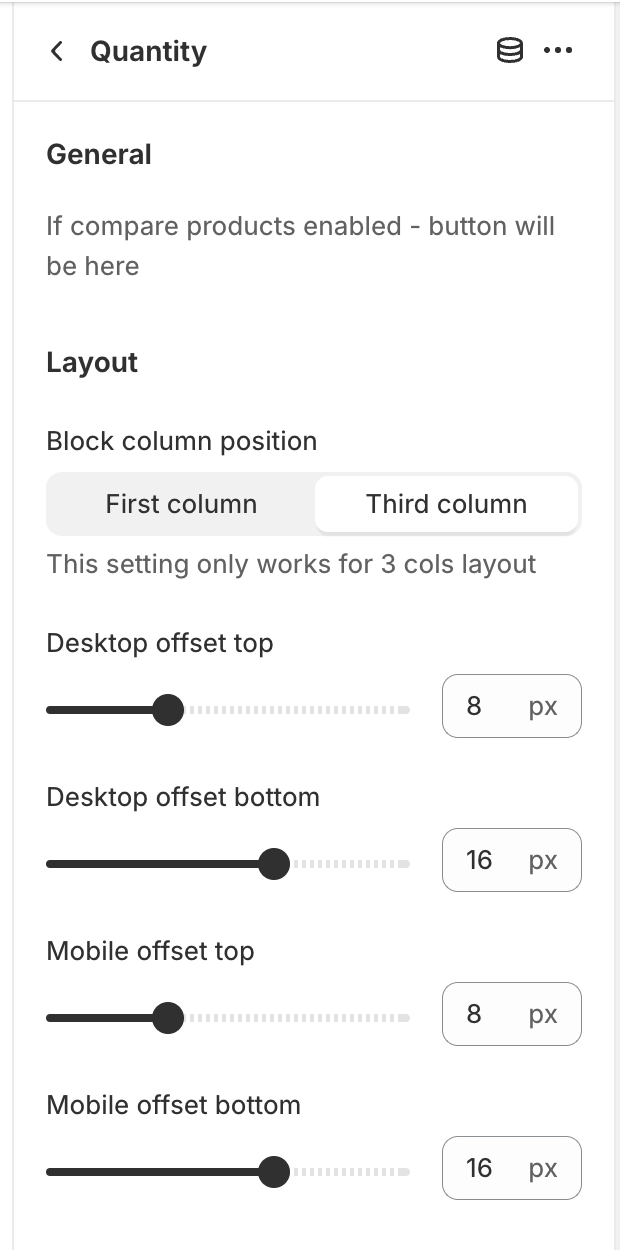Click dotted track of Desktop offset top slider
The height and width of the screenshot is (1250, 620).
pos(297,710)
